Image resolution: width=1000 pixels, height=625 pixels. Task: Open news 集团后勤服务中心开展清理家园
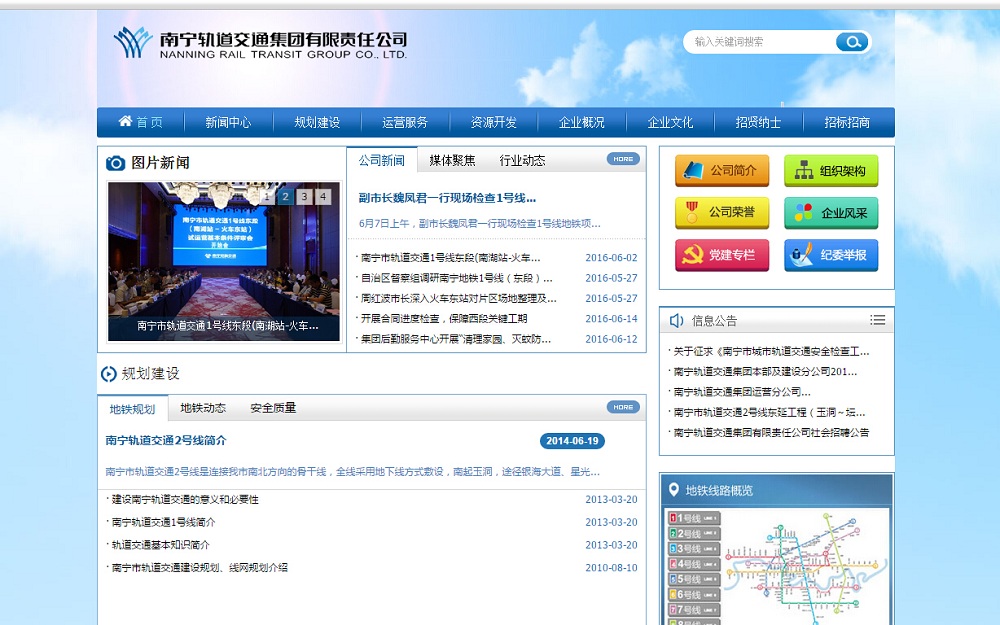click(456, 339)
